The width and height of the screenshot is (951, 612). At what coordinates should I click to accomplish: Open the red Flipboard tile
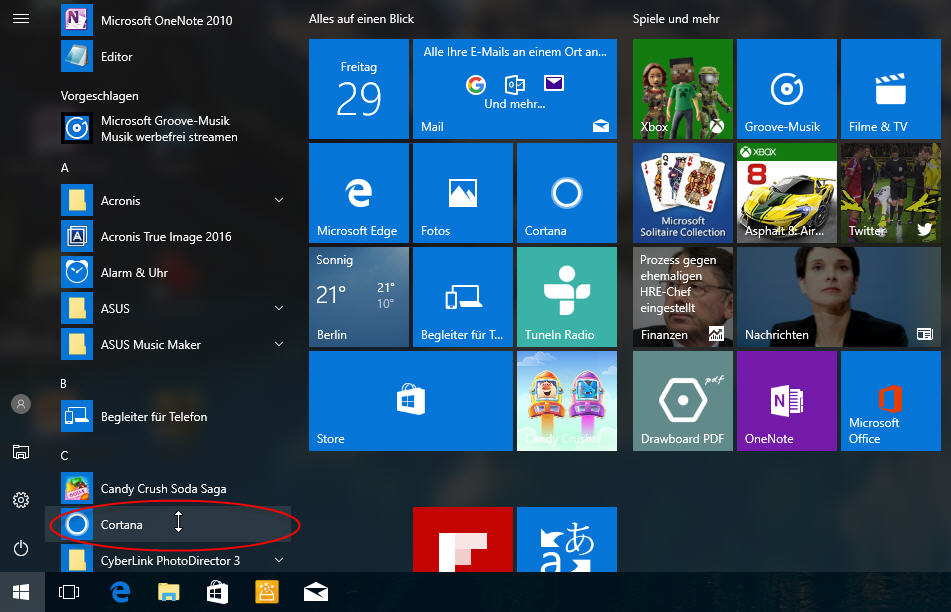463,540
